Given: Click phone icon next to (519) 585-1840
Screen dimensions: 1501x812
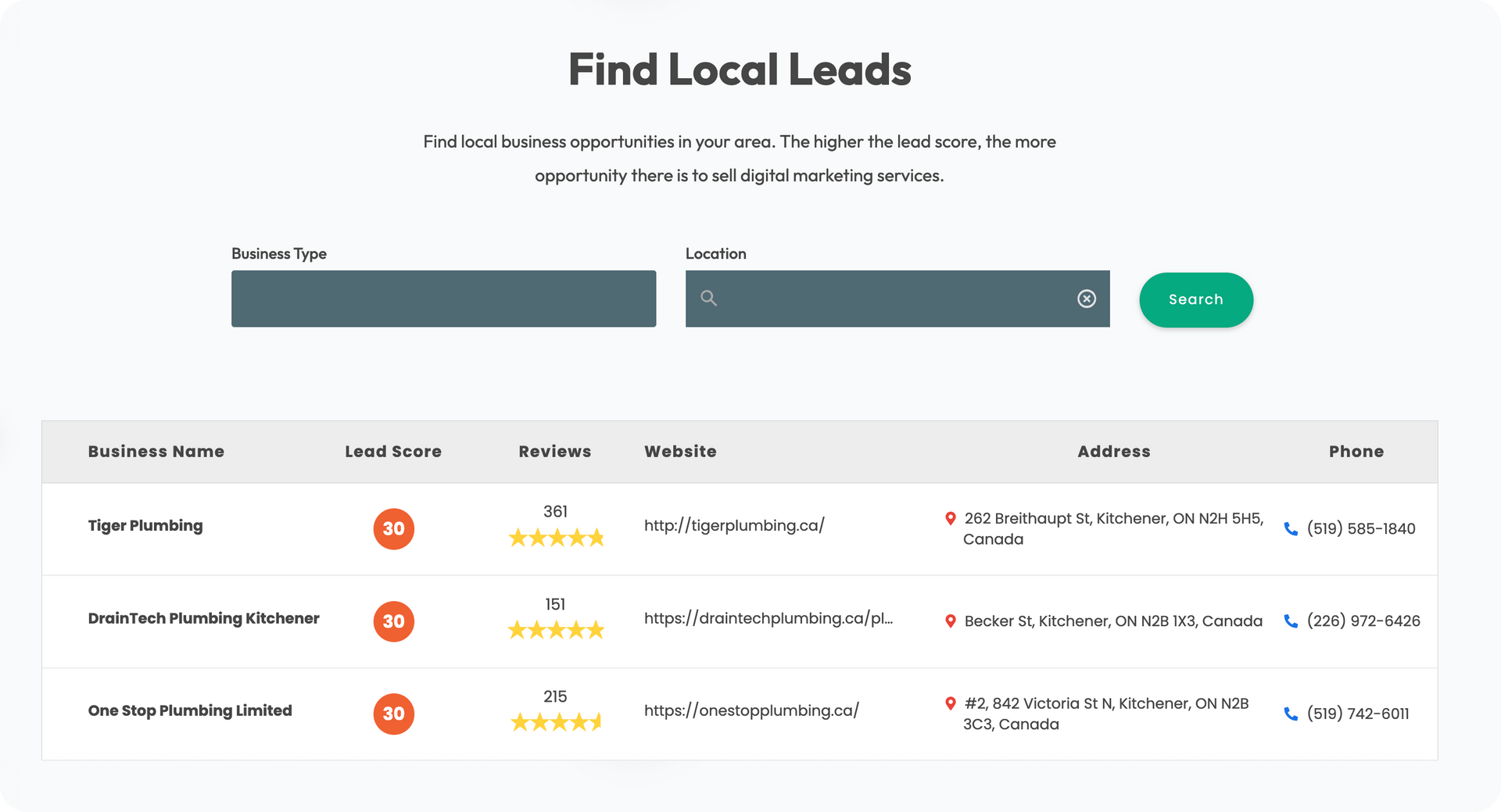Looking at the screenshot, I should pos(1291,529).
